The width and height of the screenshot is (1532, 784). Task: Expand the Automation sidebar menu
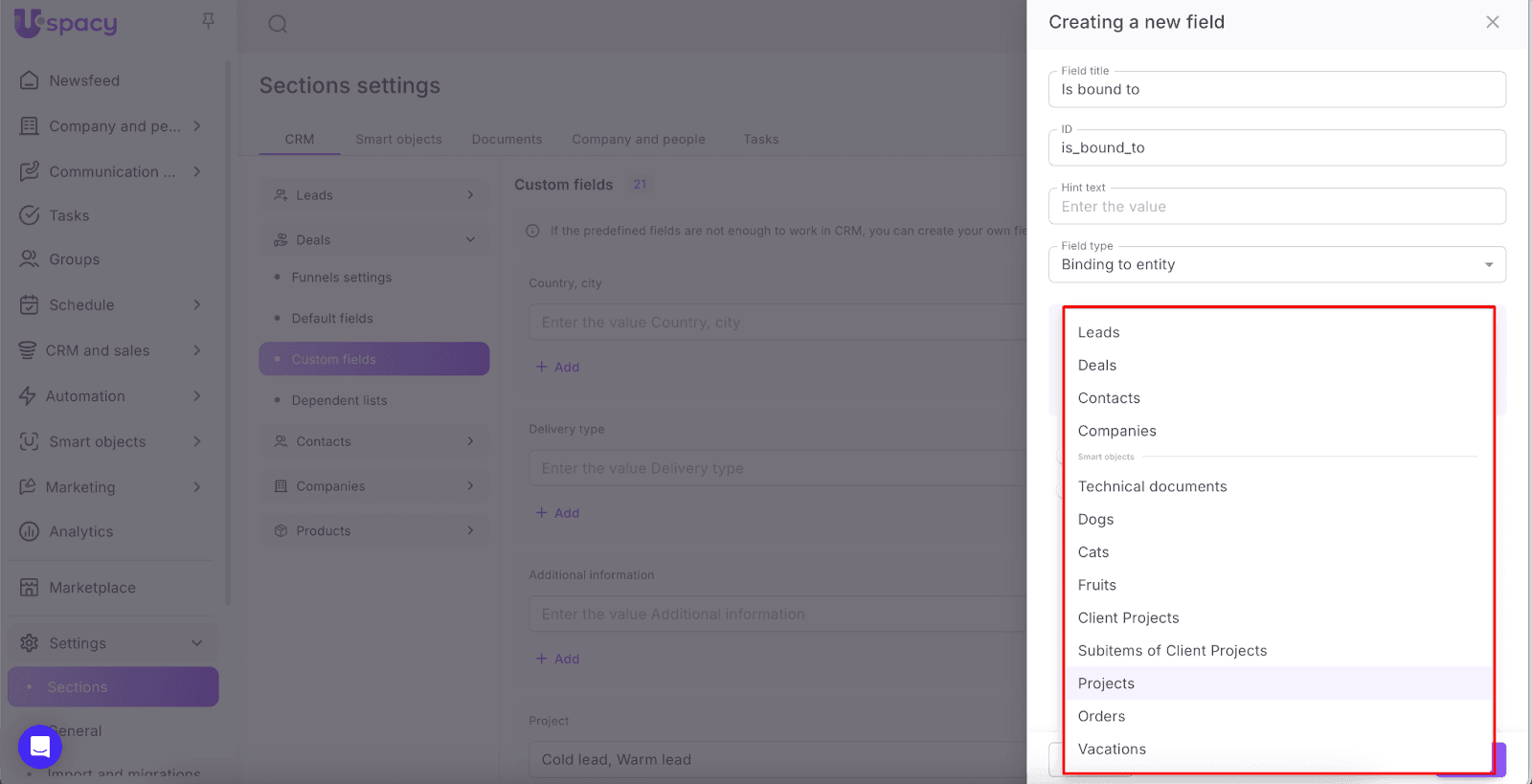coord(196,396)
